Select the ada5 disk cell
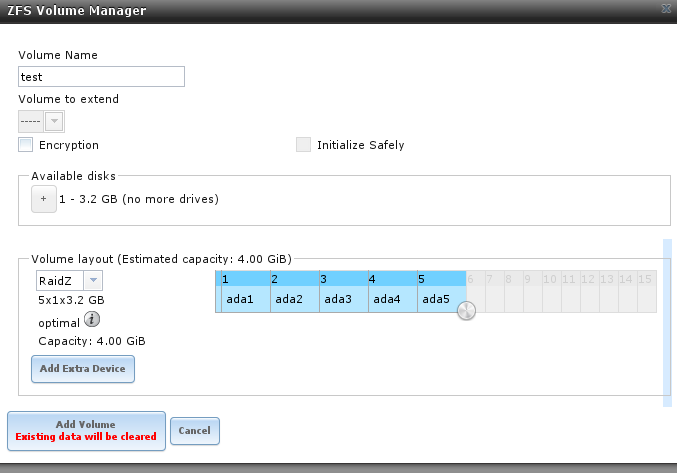The width and height of the screenshot is (677, 473). (x=442, y=299)
